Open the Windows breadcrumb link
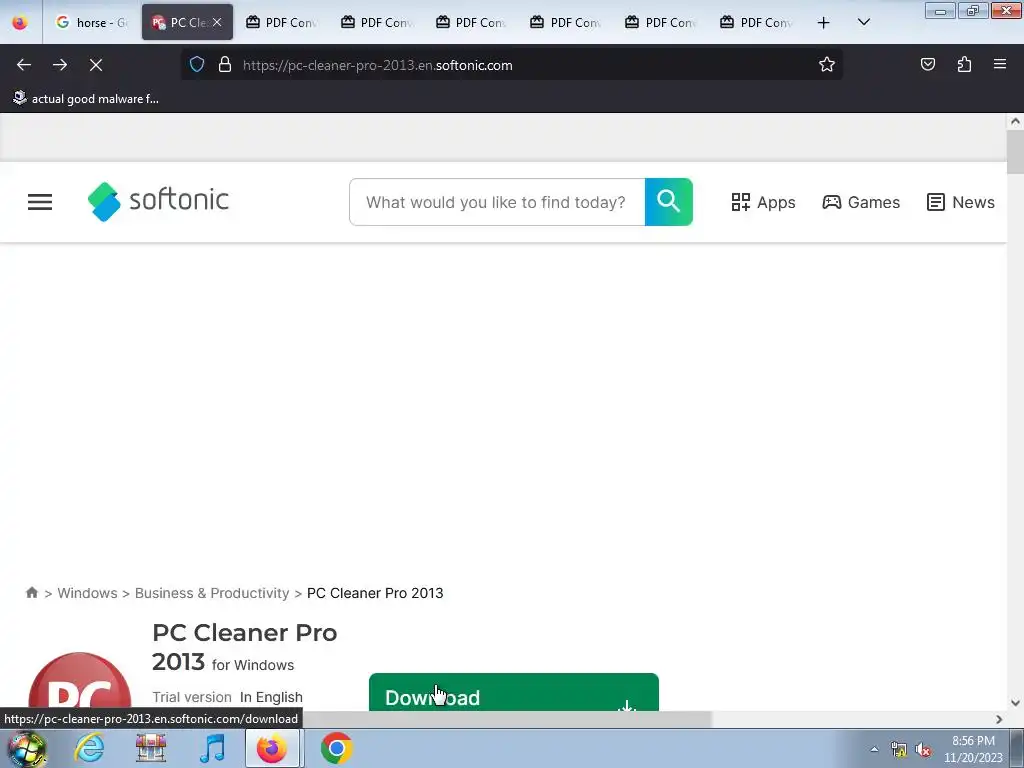 [88, 593]
